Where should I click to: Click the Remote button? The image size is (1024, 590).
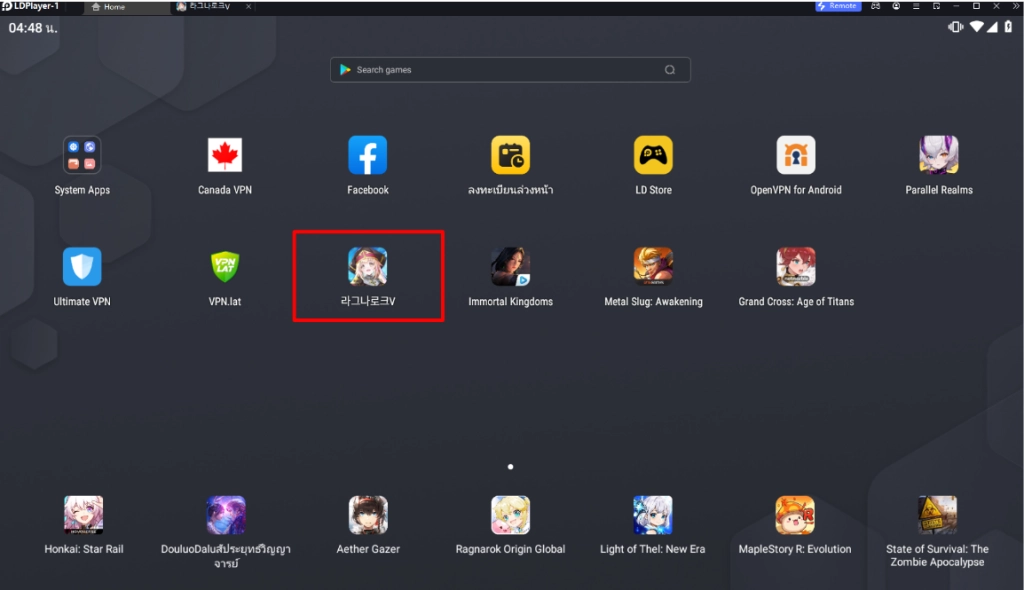click(x=838, y=6)
